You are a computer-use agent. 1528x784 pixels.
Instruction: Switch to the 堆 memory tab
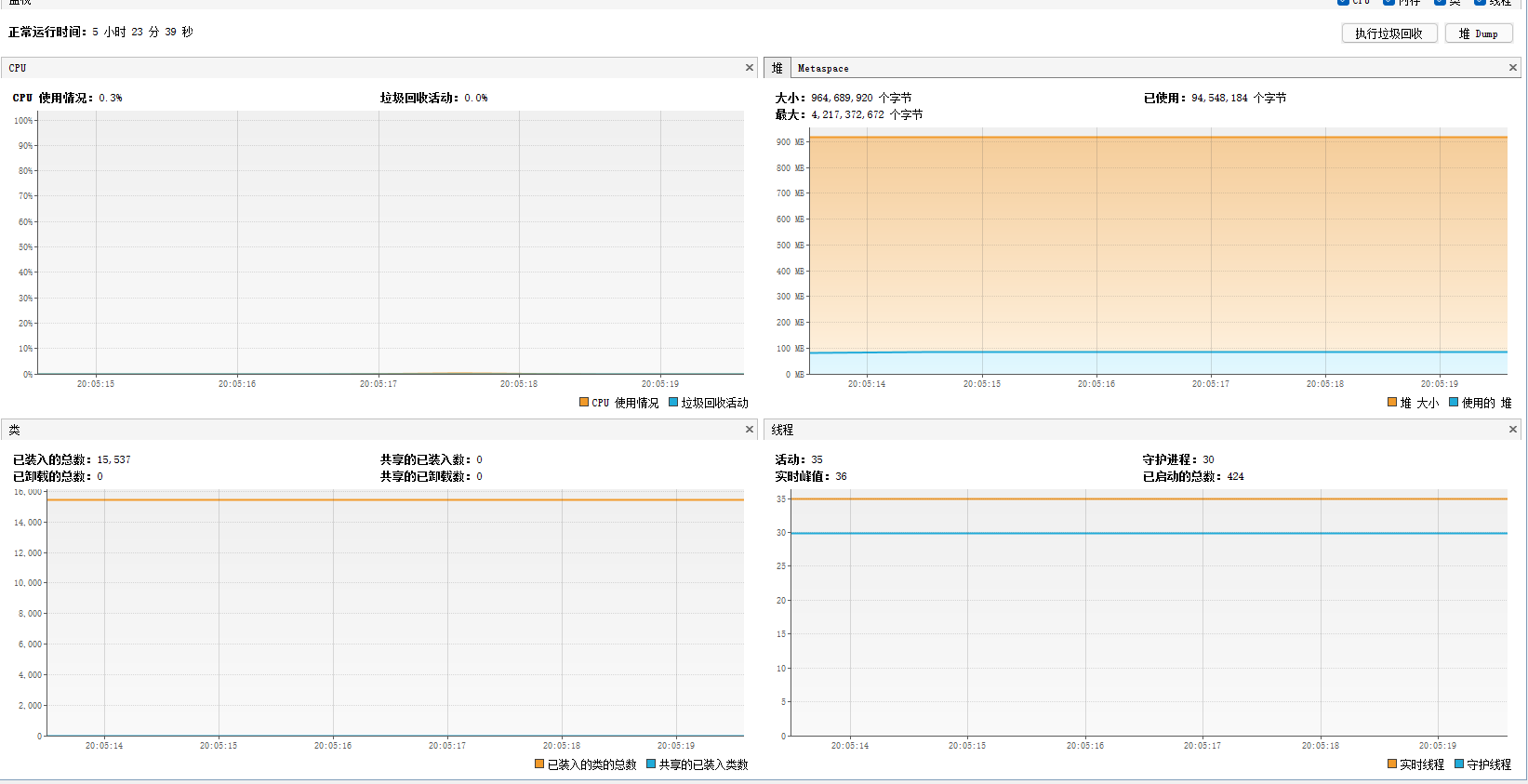[x=777, y=68]
